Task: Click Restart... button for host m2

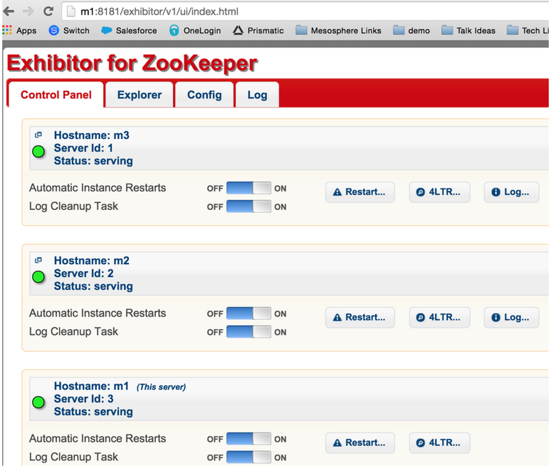Action: 360,317
